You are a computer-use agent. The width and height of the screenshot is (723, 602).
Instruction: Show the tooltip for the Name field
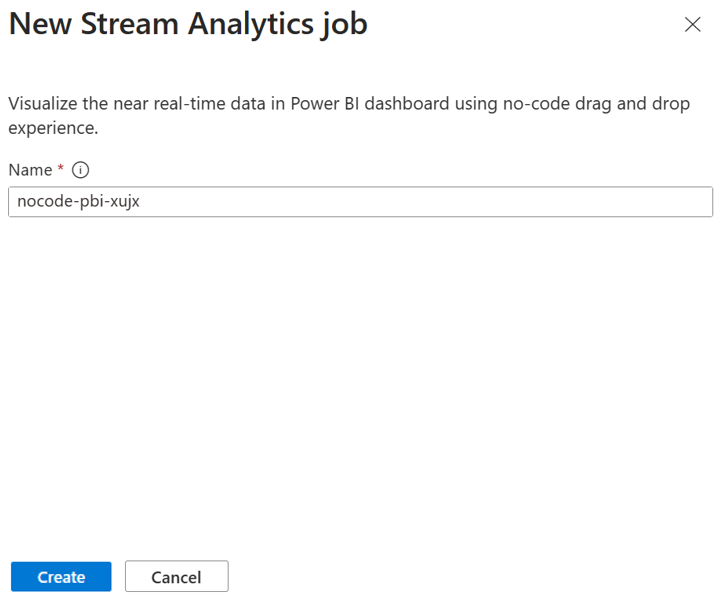point(80,170)
